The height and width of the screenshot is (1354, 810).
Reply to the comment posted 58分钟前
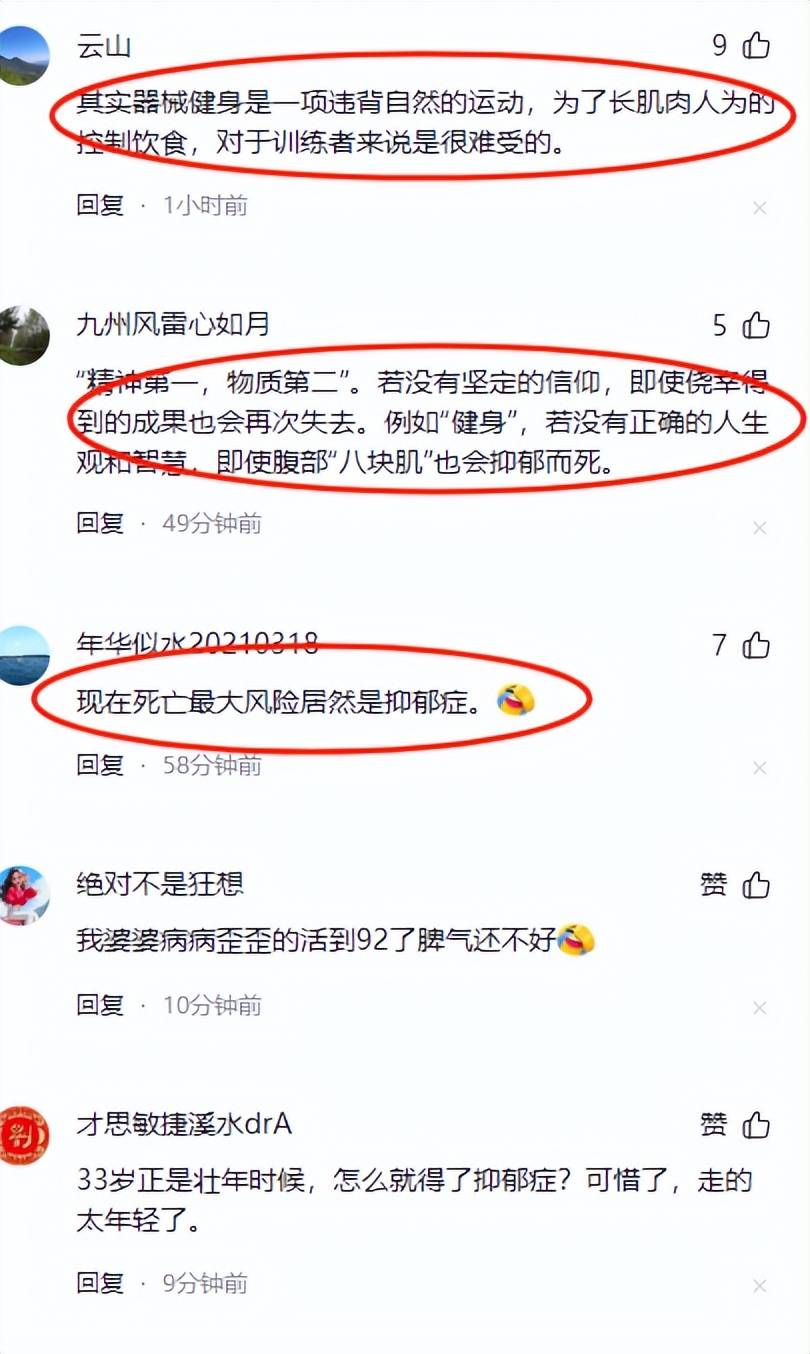[x=100, y=765]
